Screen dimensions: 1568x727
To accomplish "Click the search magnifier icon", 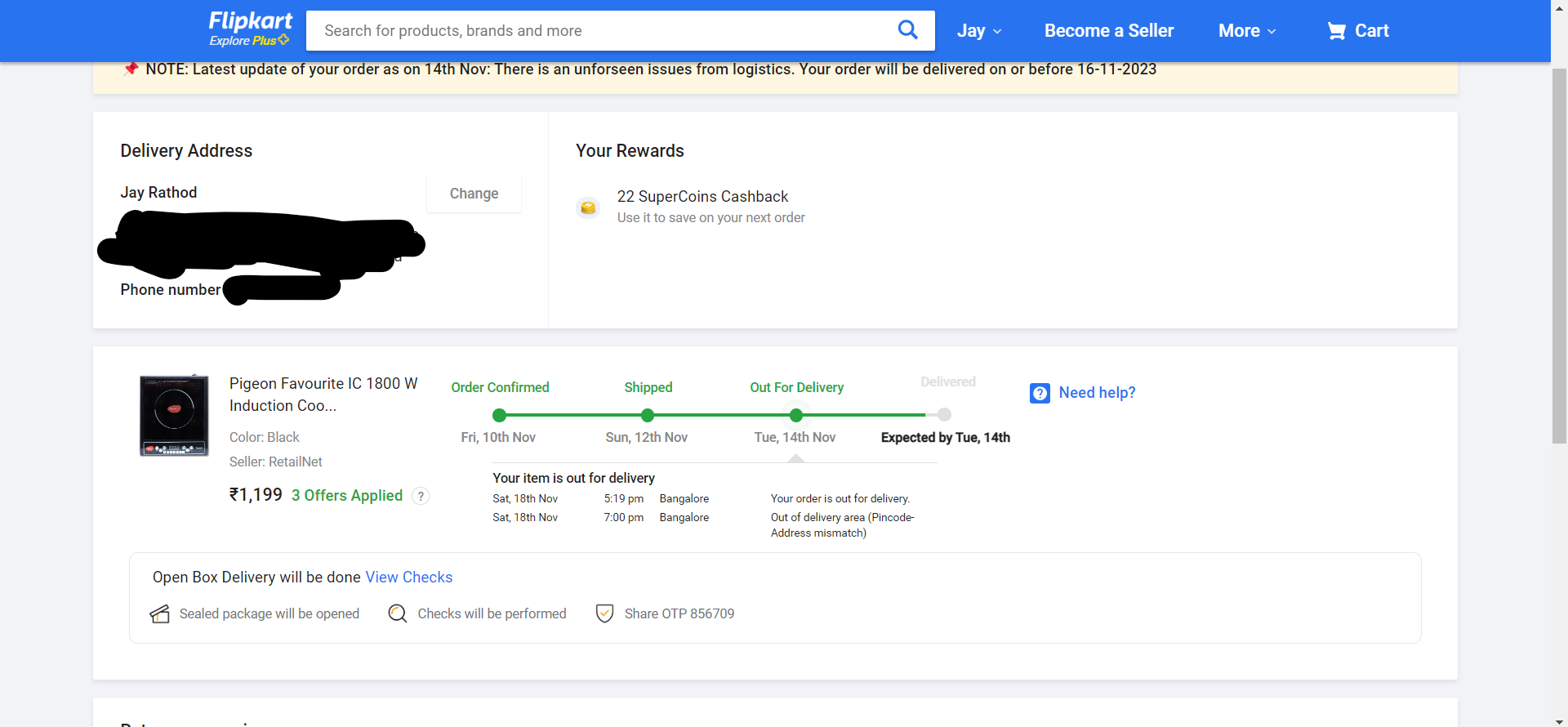I will [907, 30].
